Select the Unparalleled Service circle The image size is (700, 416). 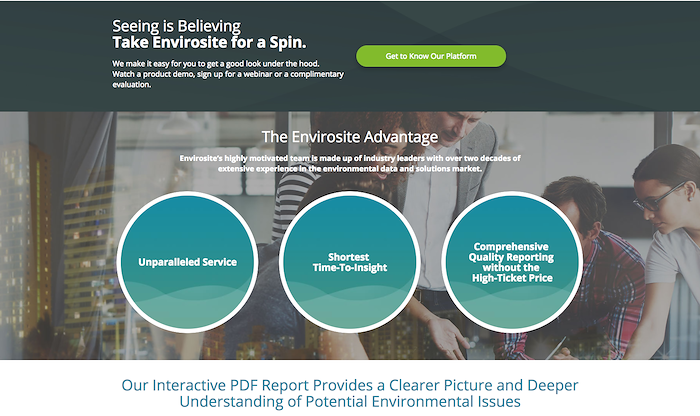188,262
